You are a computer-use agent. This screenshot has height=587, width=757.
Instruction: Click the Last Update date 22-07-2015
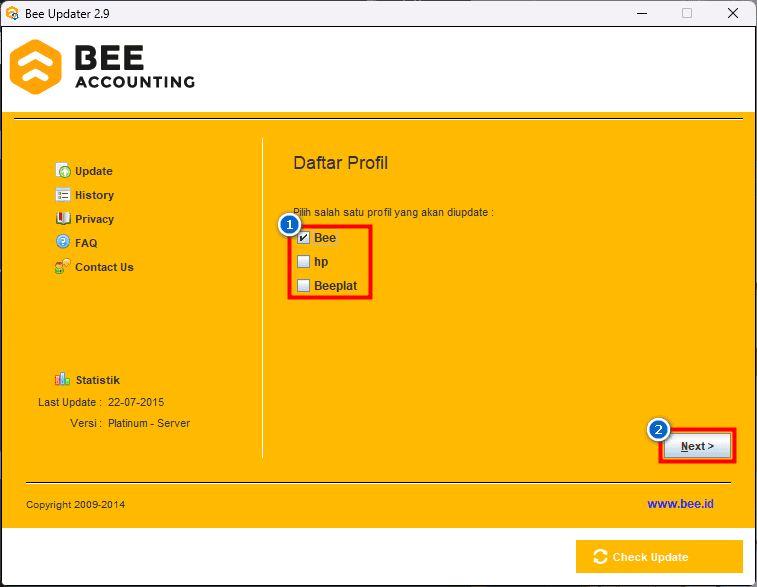(136, 402)
